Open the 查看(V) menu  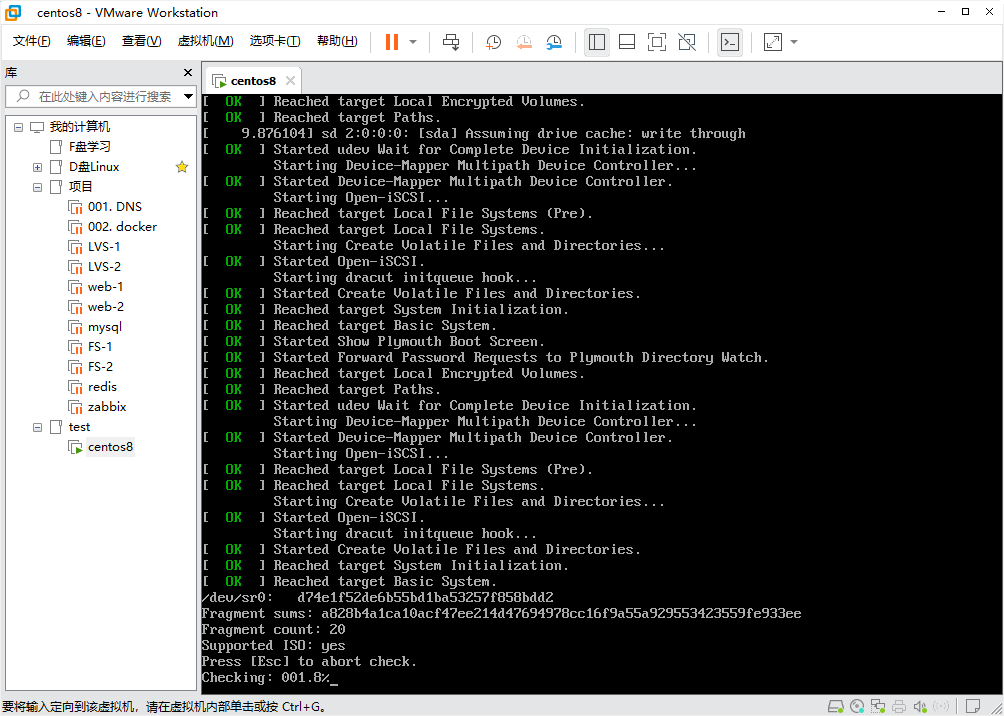(142, 41)
